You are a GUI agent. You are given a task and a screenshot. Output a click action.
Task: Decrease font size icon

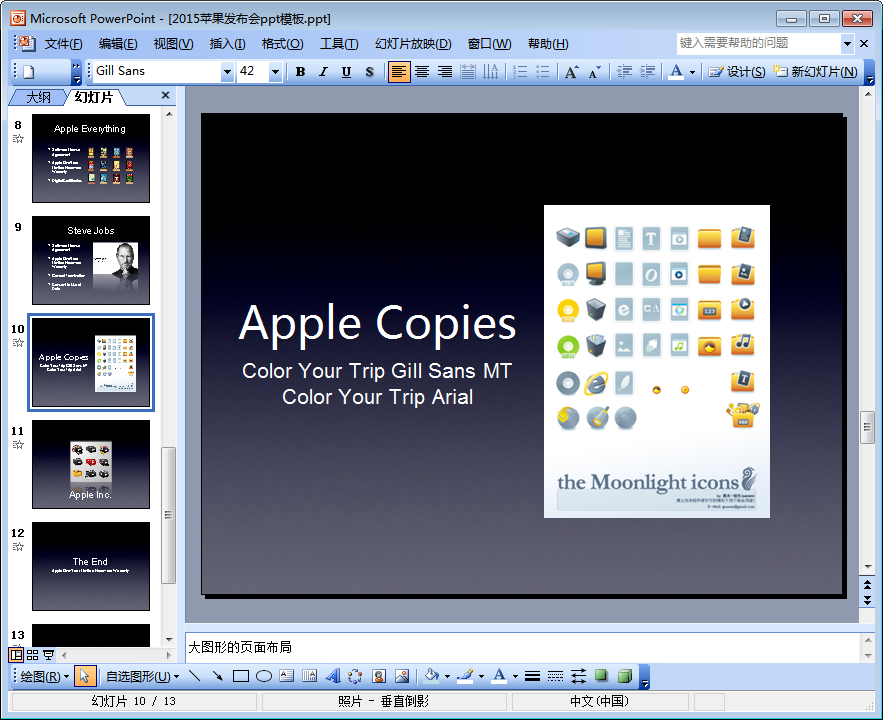pyautogui.click(x=595, y=71)
